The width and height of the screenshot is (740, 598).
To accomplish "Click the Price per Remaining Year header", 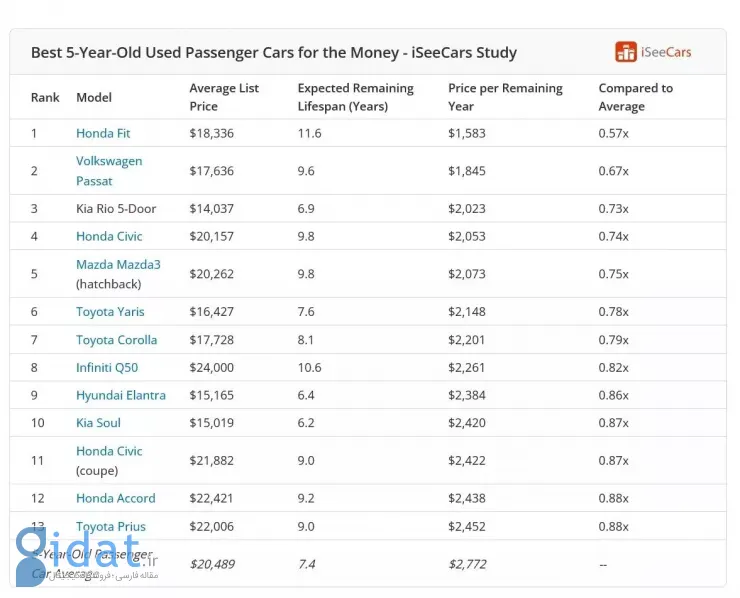I will pos(505,97).
